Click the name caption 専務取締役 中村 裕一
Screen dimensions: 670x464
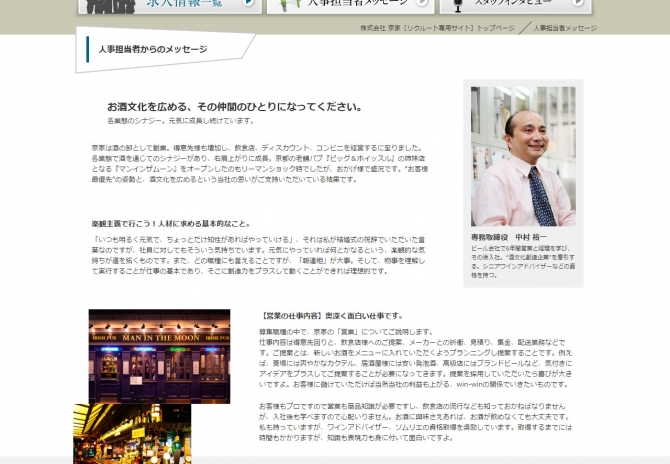click(x=509, y=239)
